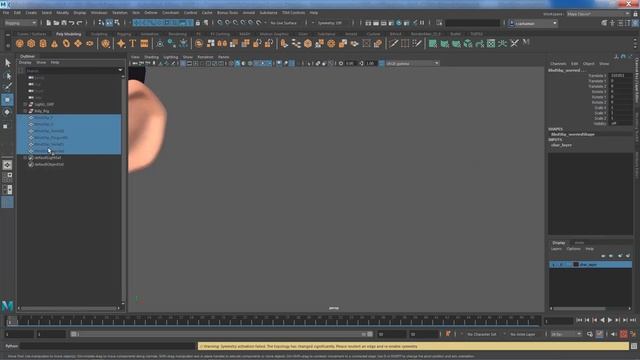Viewport: 640px width, 360px height.
Task: Click the Open Scene folder icon
Action: point(56,23)
